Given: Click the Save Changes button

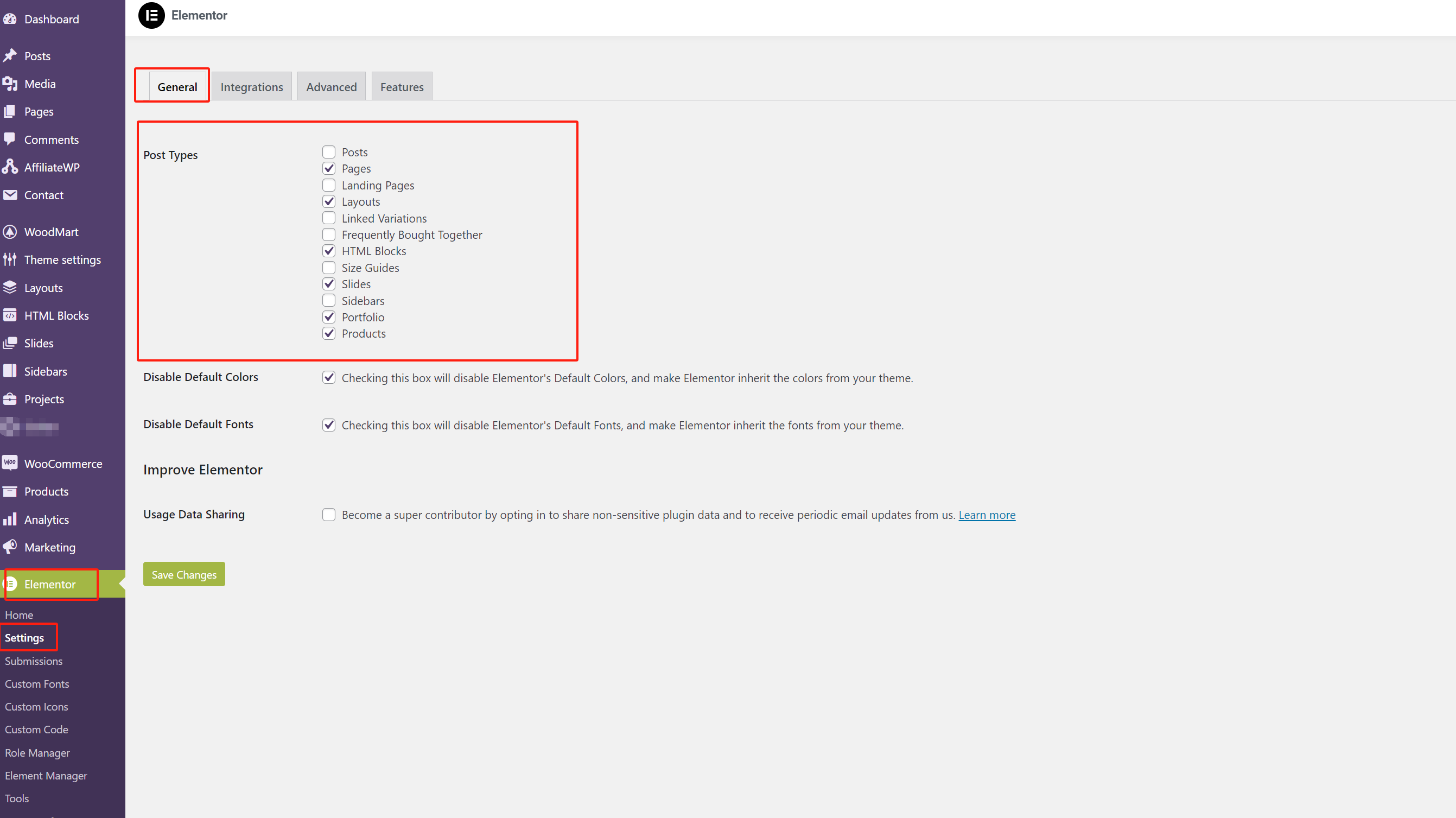Looking at the screenshot, I should coord(183,574).
